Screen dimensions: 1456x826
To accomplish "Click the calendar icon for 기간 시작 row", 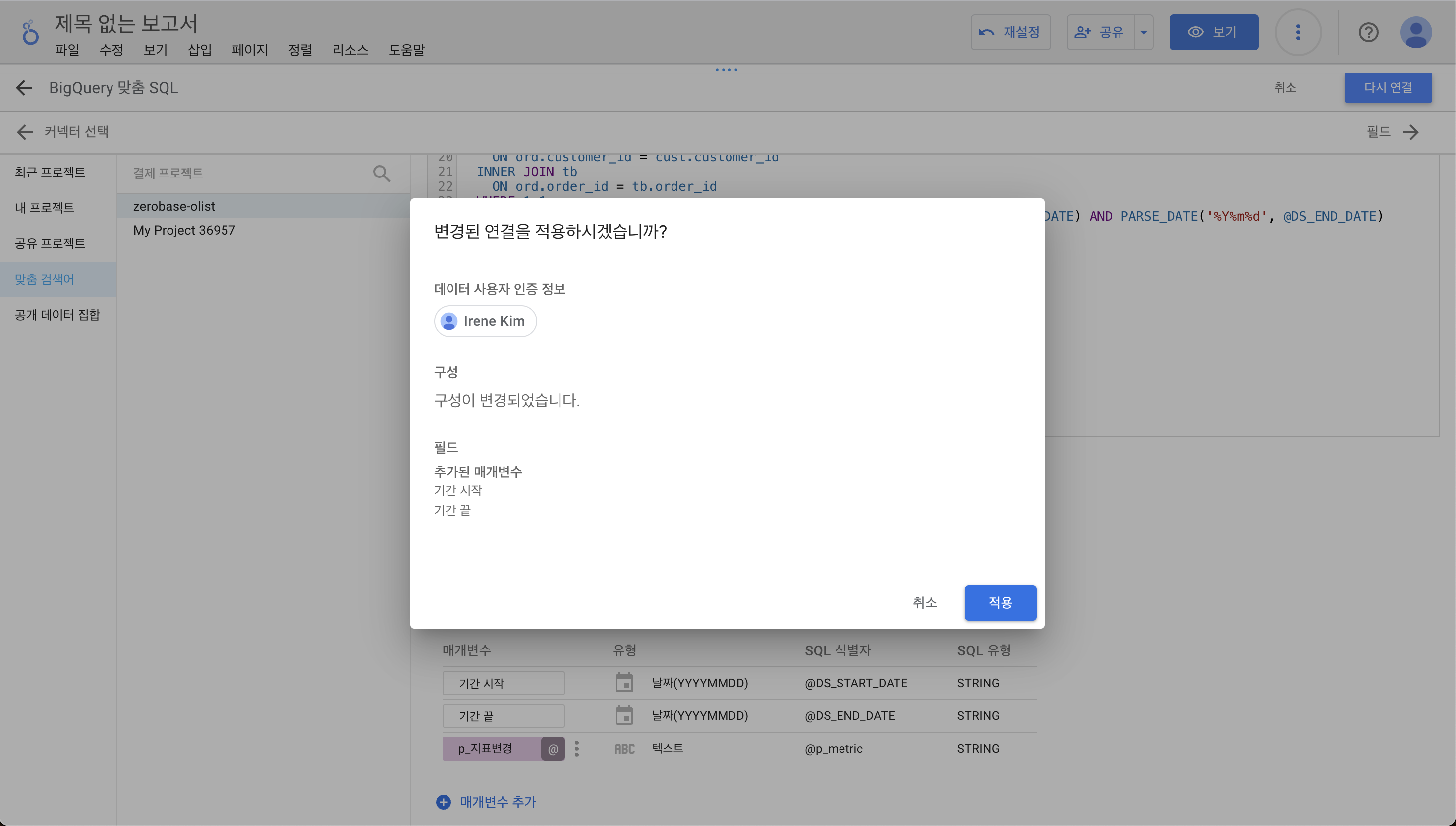I will click(624, 683).
